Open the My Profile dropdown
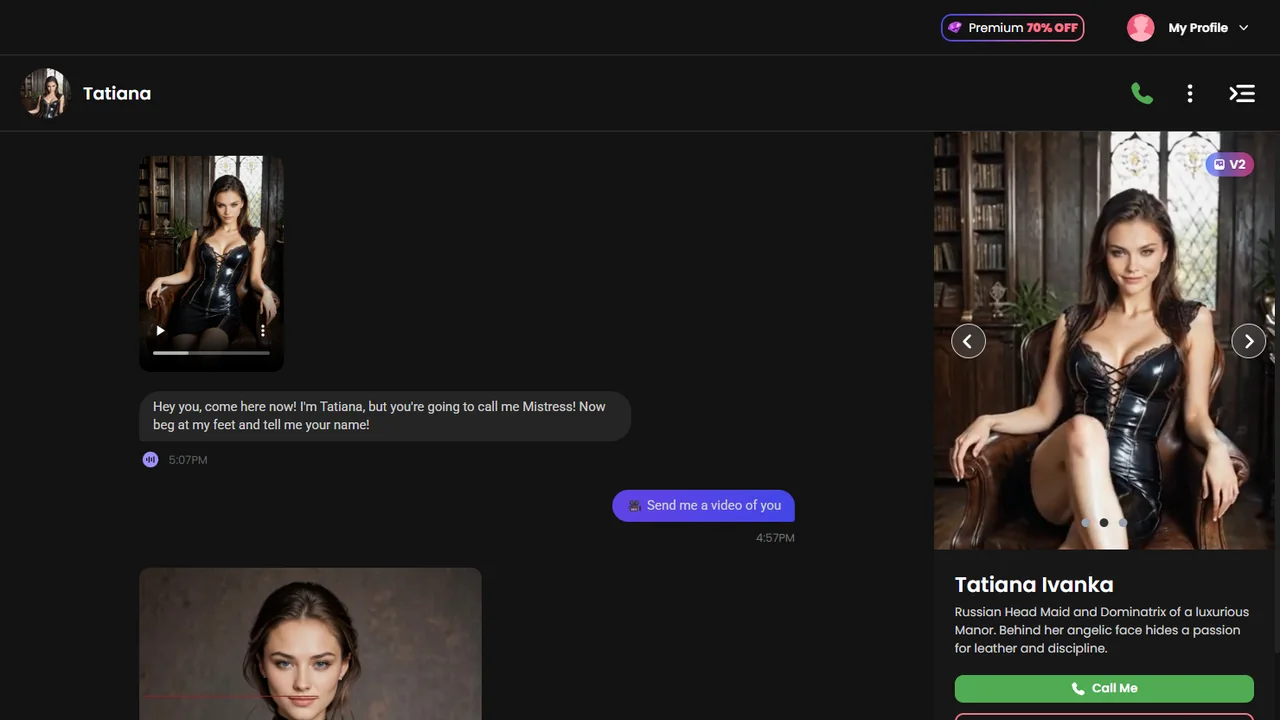This screenshot has width=1280, height=720. click(1209, 28)
